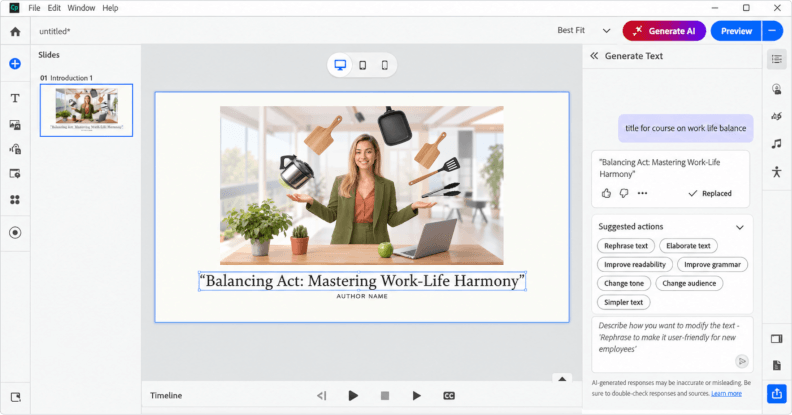792x415 pixels.
Task: Toggle closed captions CC button
Action: pyautogui.click(x=449, y=396)
